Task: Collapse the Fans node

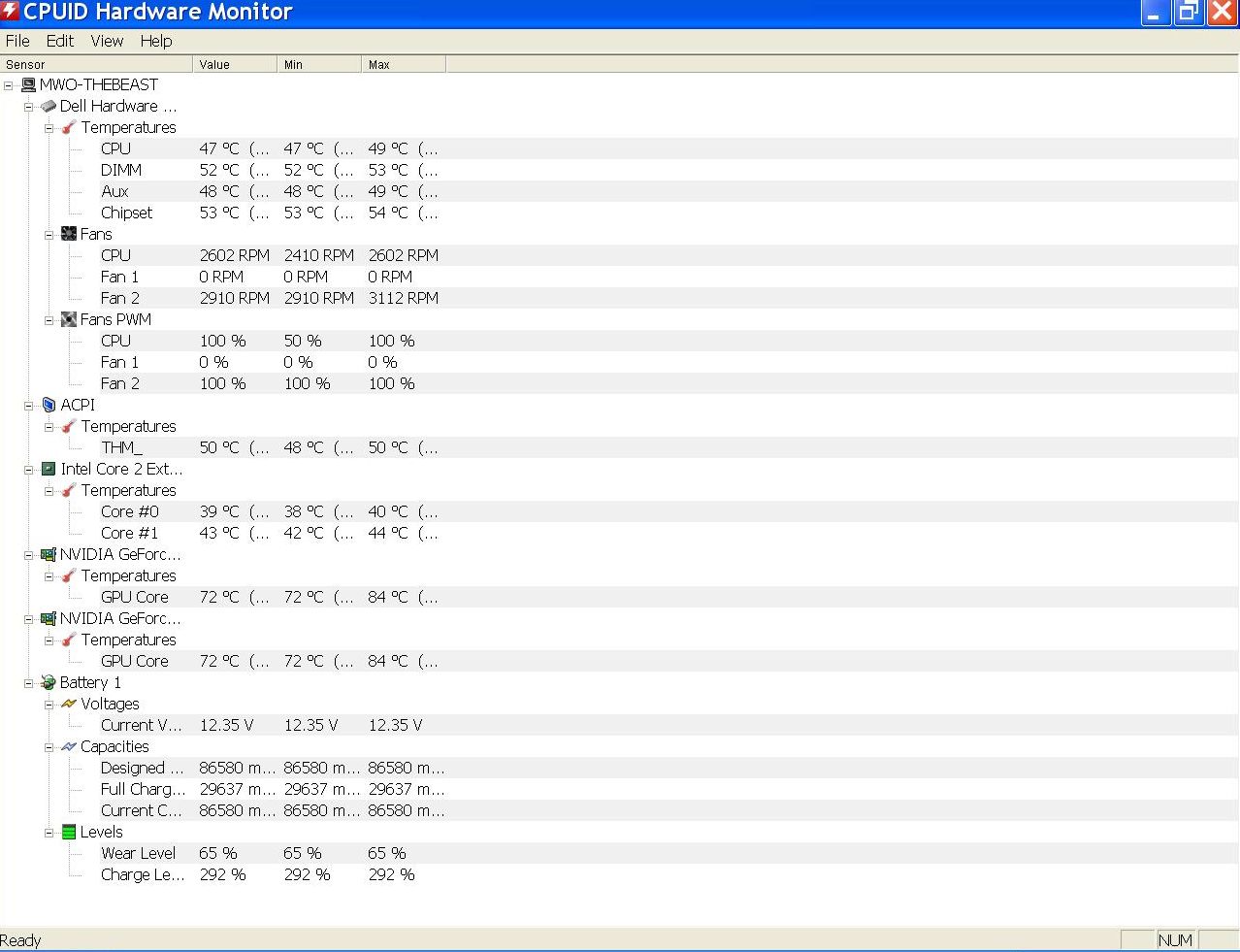Action: [49, 235]
